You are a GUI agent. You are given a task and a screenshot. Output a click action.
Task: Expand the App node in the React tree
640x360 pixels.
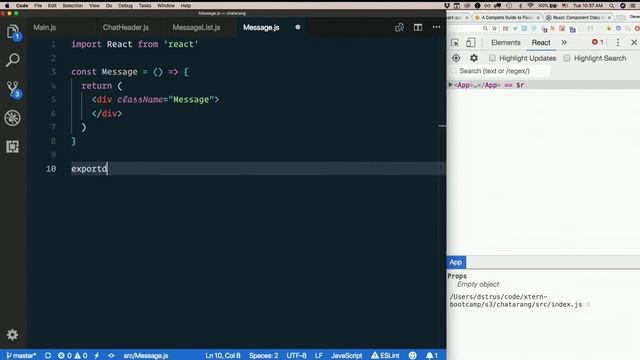(451, 85)
